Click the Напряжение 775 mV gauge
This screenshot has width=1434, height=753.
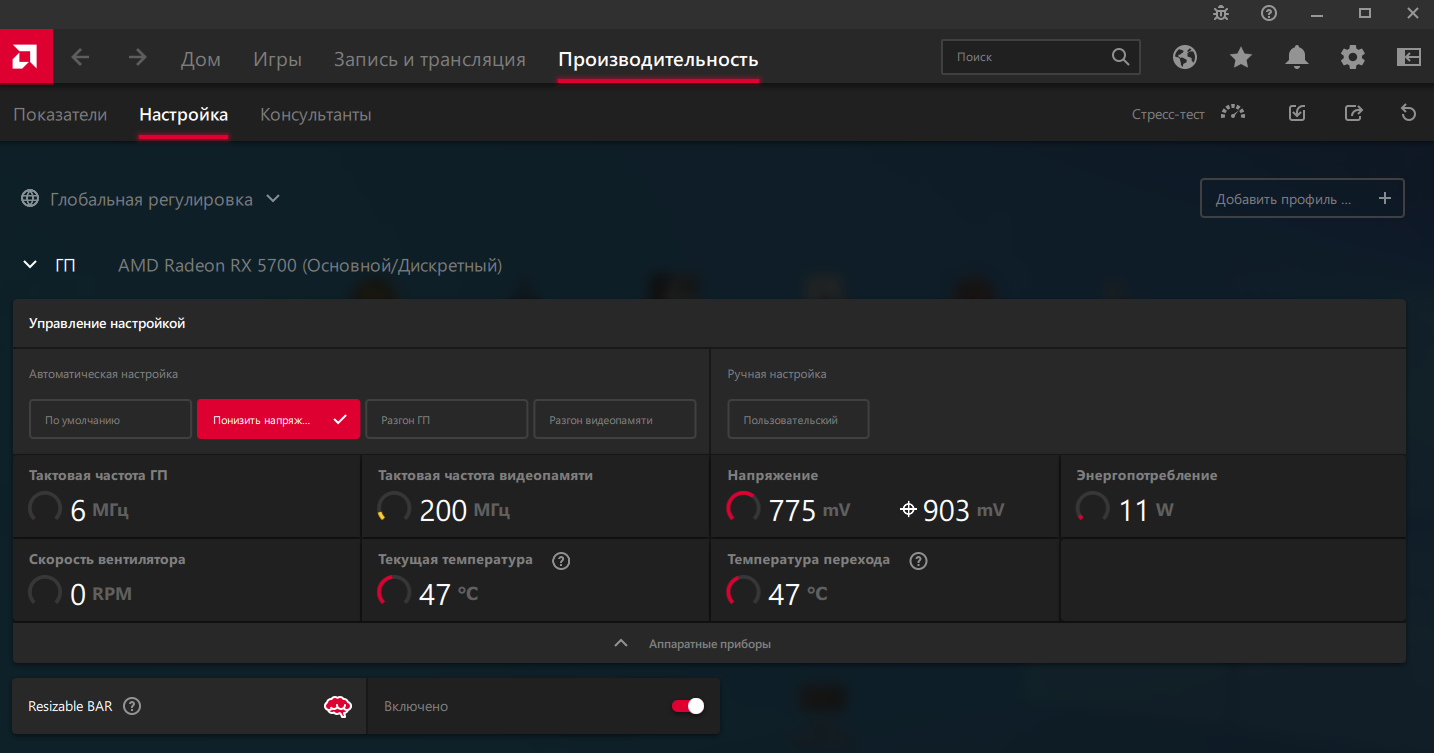point(744,508)
